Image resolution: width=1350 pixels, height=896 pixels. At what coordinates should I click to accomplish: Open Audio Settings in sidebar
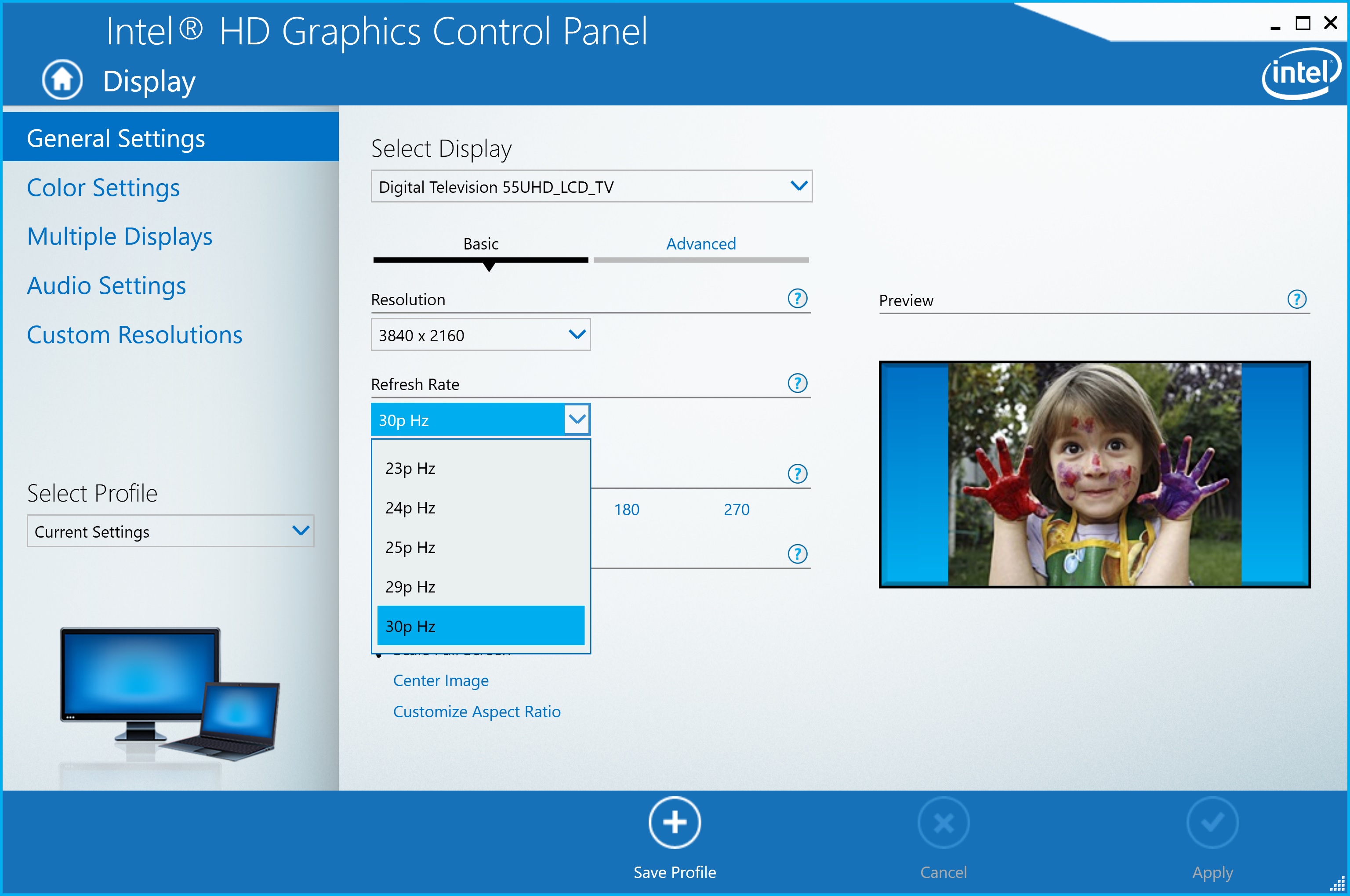pos(106,285)
